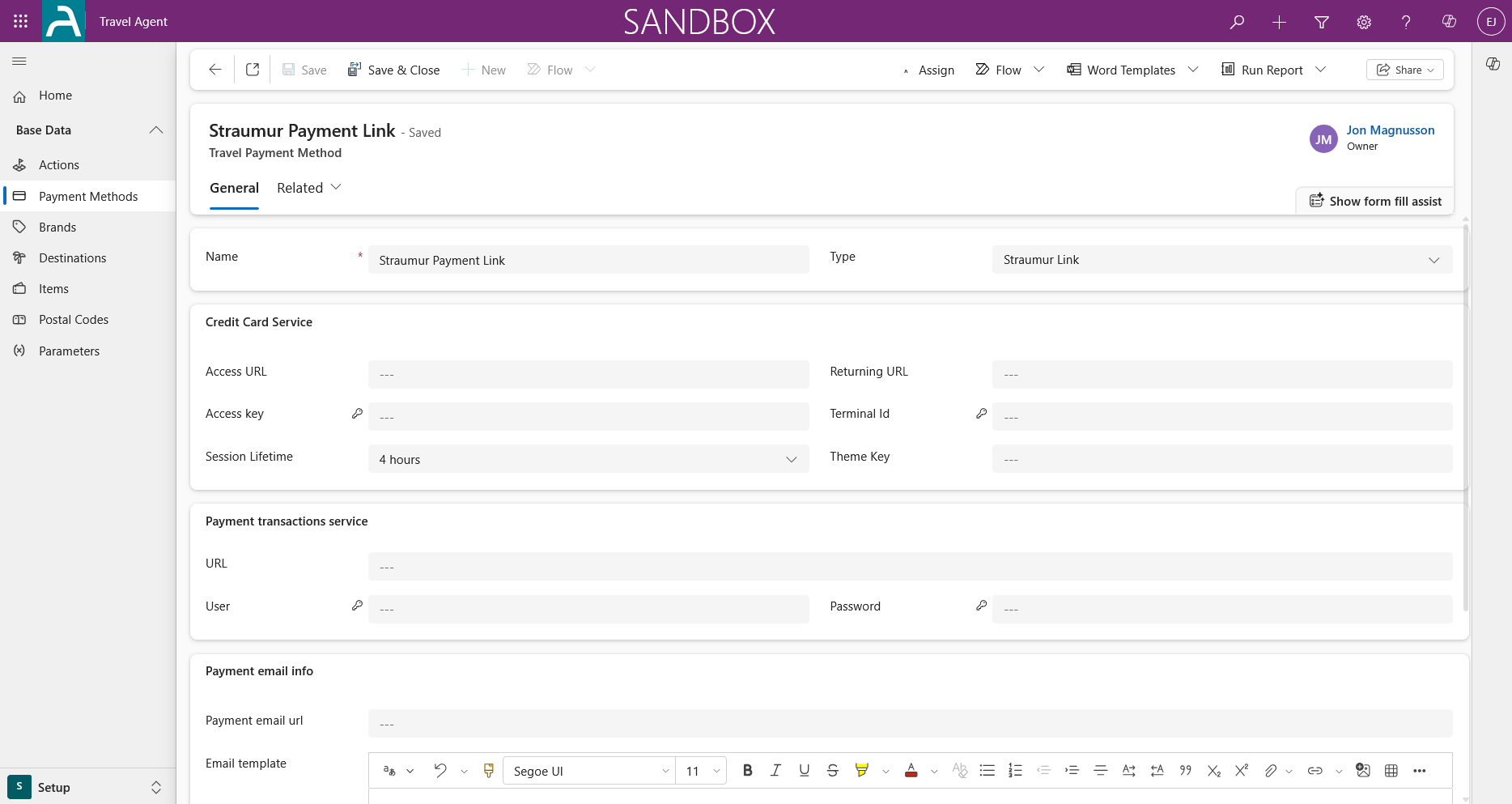
Task: Click the red font color button
Action: (x=911, y=771)
